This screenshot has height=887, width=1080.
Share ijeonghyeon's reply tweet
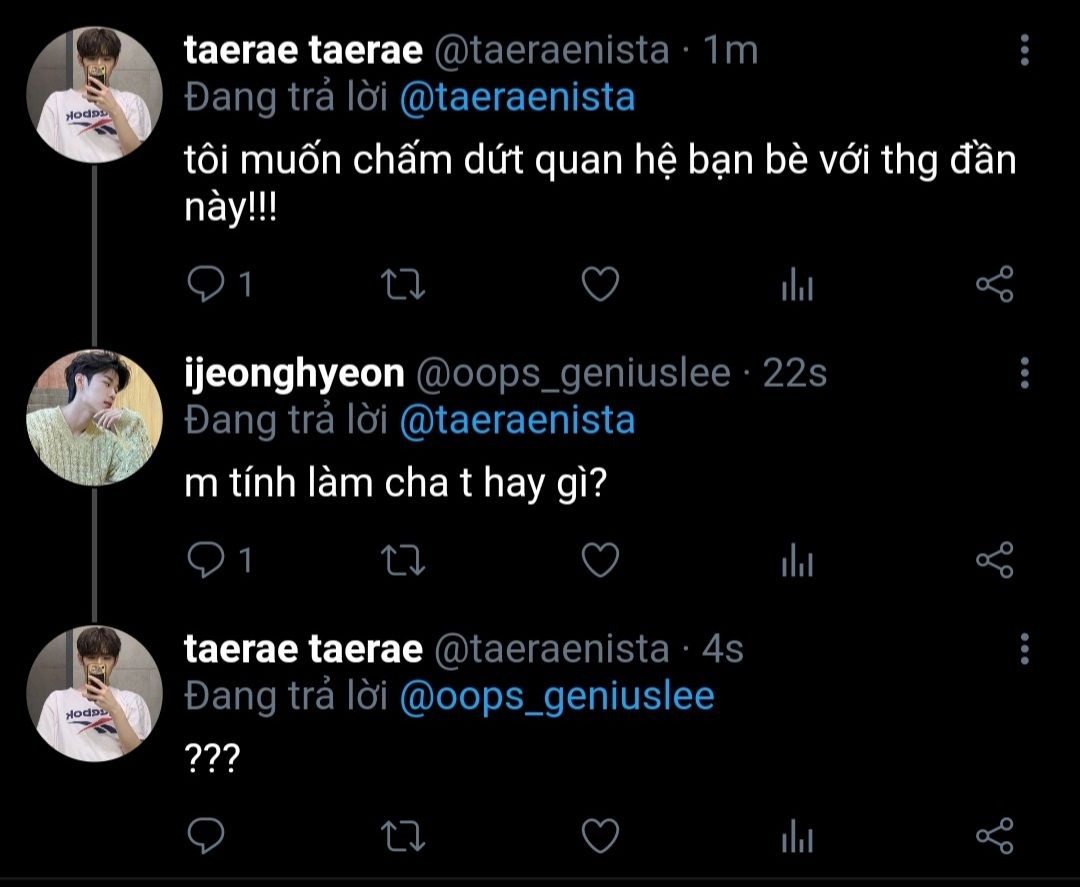[994, 560]
